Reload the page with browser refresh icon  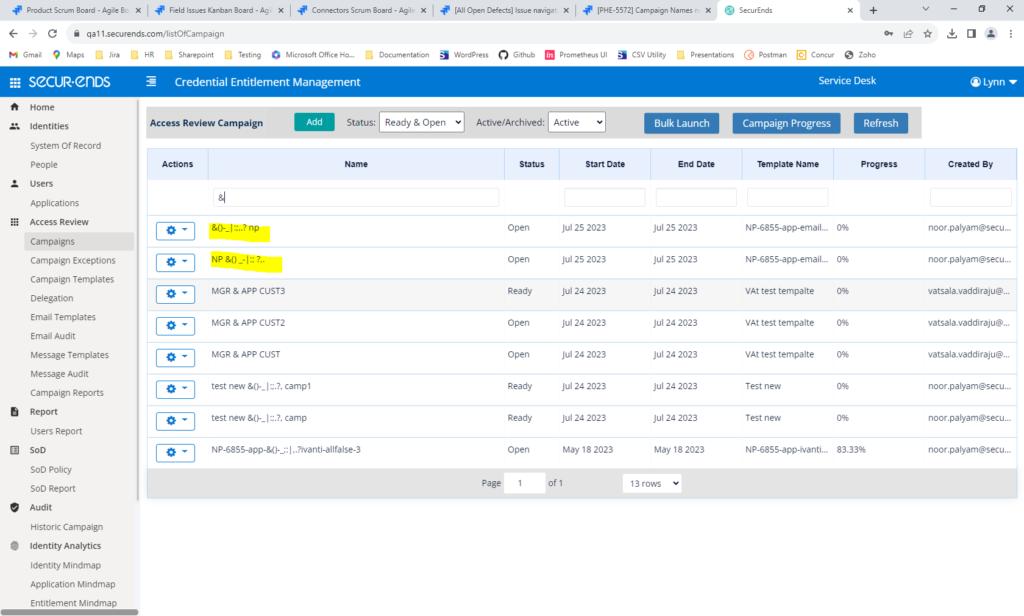point(52,33)
